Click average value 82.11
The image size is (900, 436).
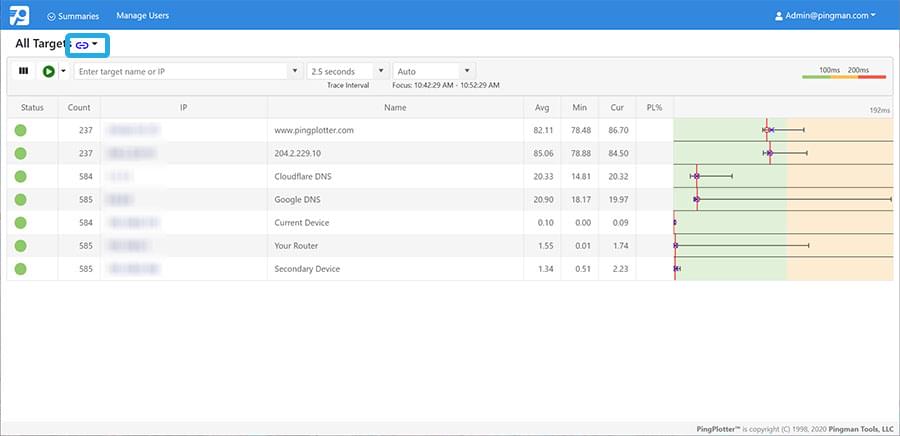(543, 130)
